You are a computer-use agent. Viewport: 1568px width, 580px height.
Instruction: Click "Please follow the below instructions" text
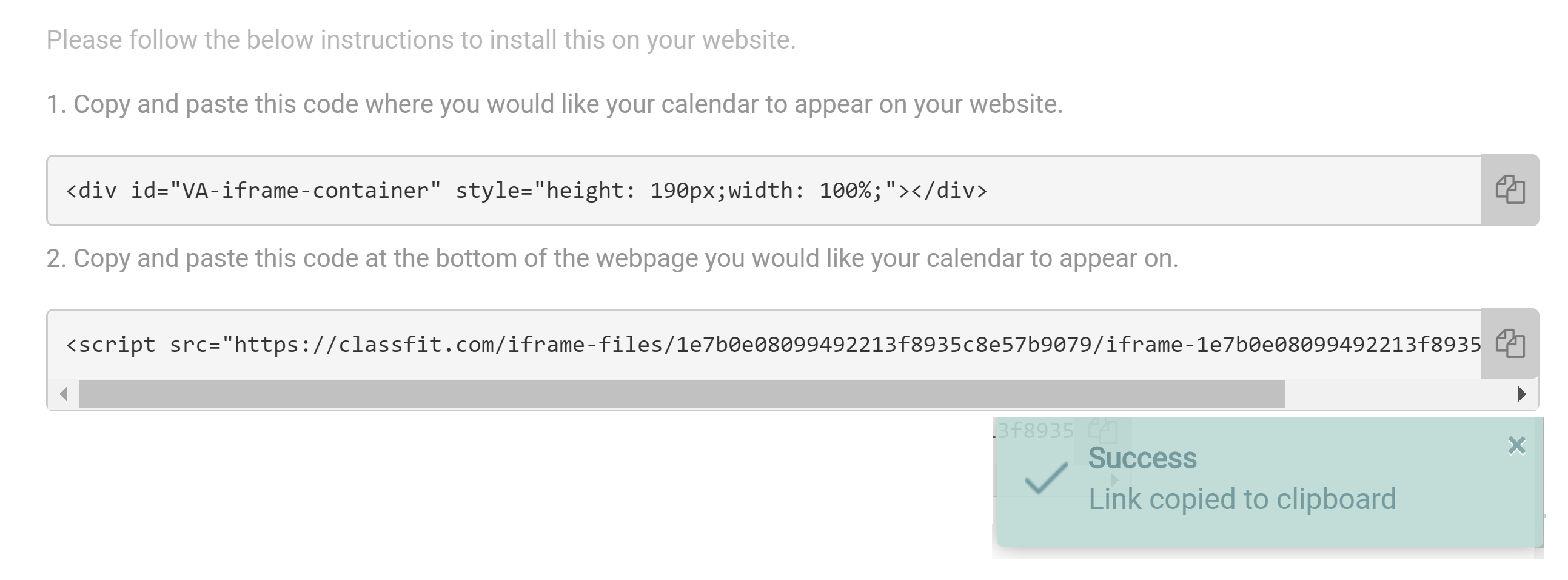coord(421,40)
